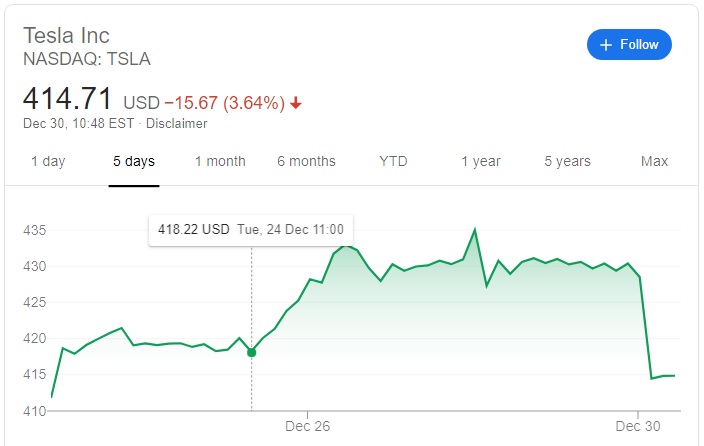Image resolution: width=704 pixels, height=446 pixels.
Task: Click the −15.67 (3.64%) price change
Action: pos(224,103)
